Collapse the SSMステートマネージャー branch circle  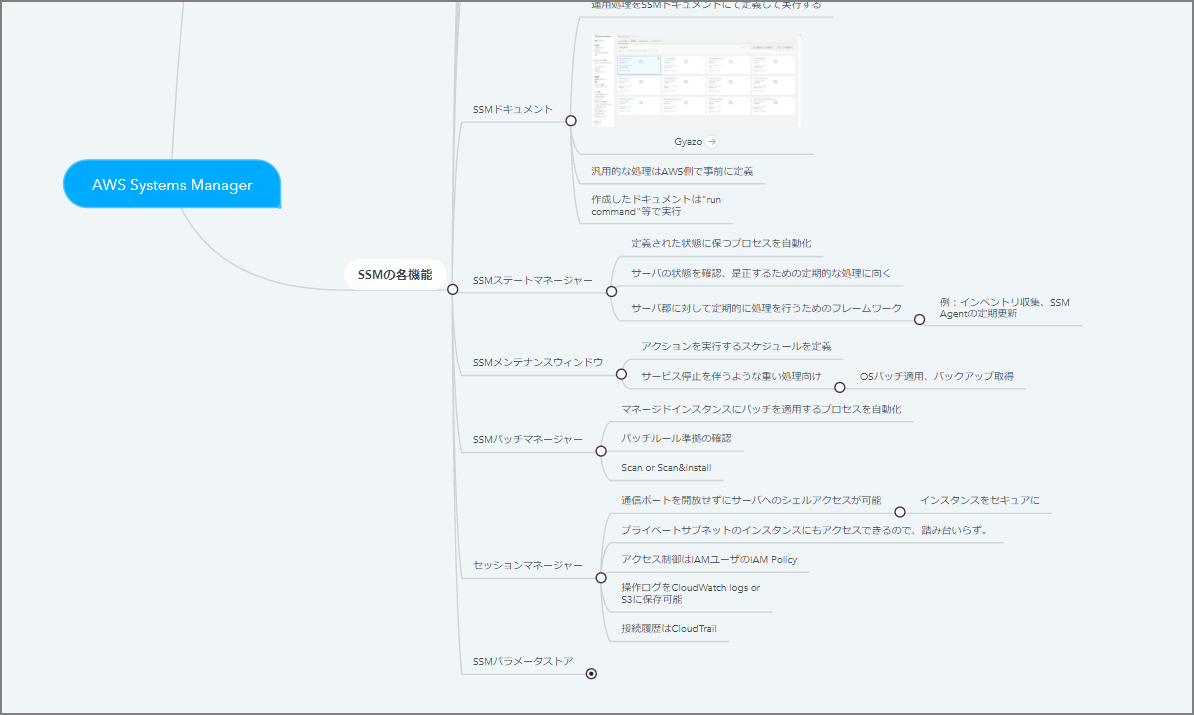[612, 291]
